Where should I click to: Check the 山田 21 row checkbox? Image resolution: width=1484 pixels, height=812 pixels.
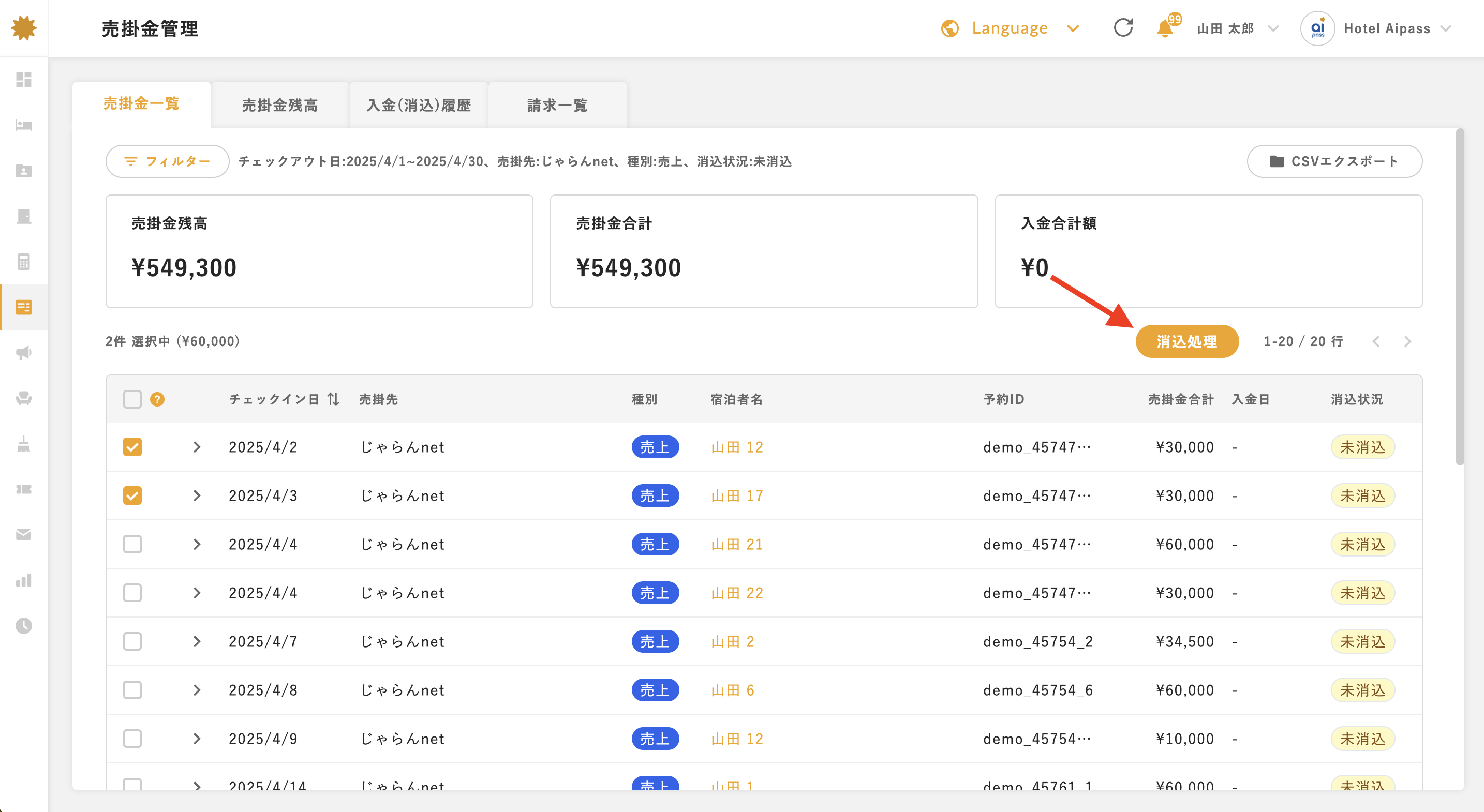point(132,544)
